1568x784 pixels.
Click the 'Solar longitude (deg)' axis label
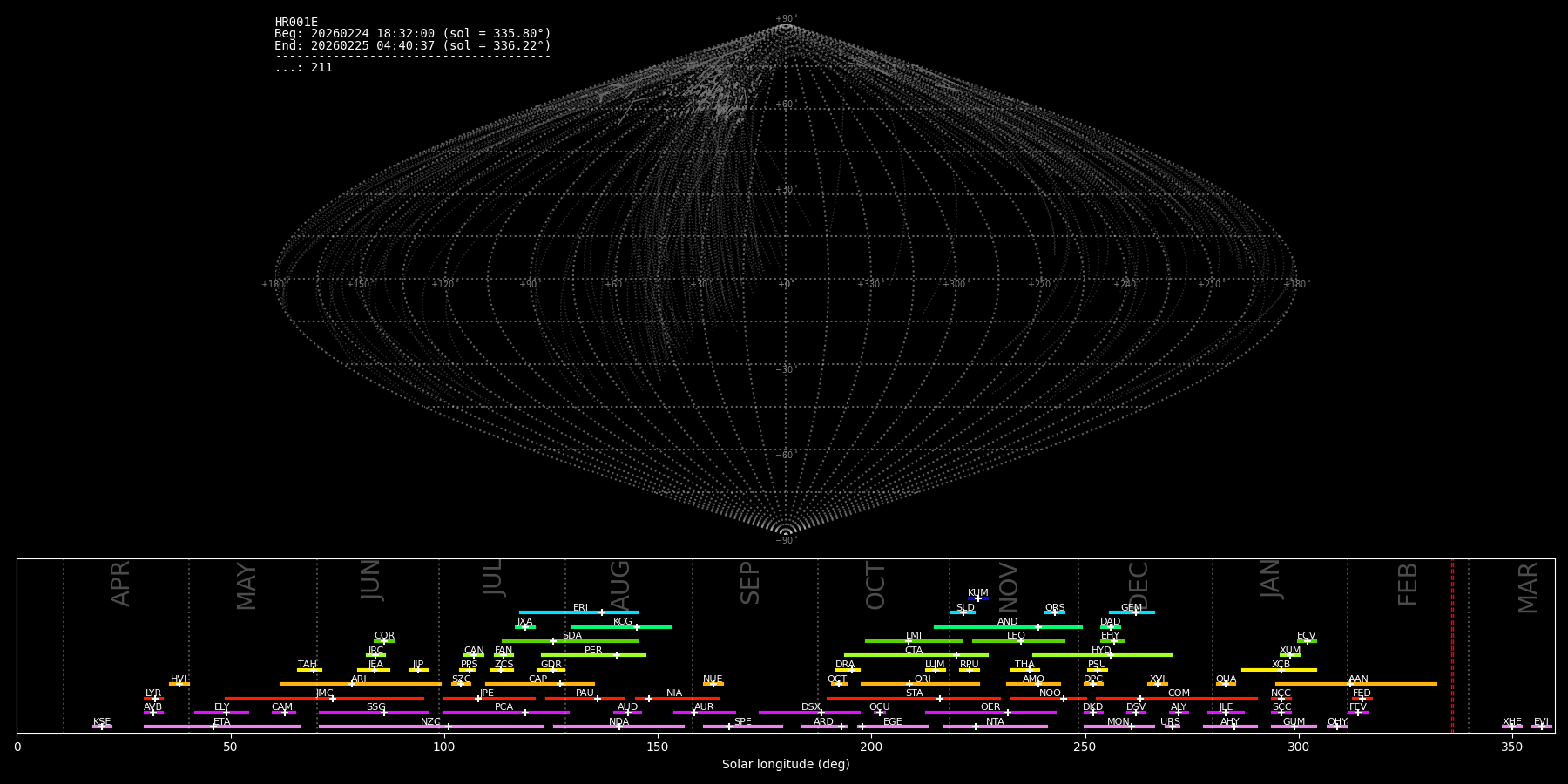click(x=786, y=765)
